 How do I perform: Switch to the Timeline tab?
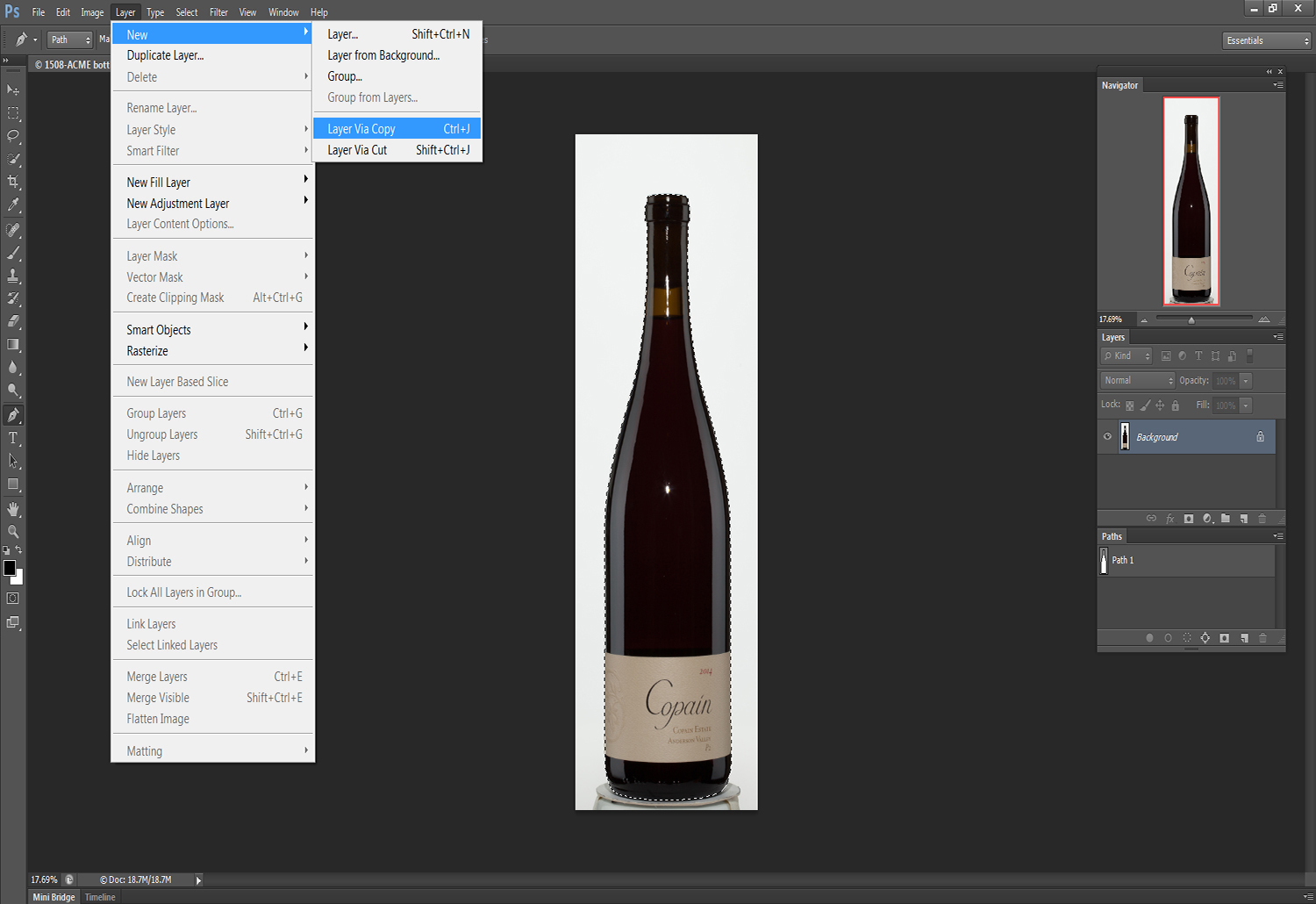(100, 897)
